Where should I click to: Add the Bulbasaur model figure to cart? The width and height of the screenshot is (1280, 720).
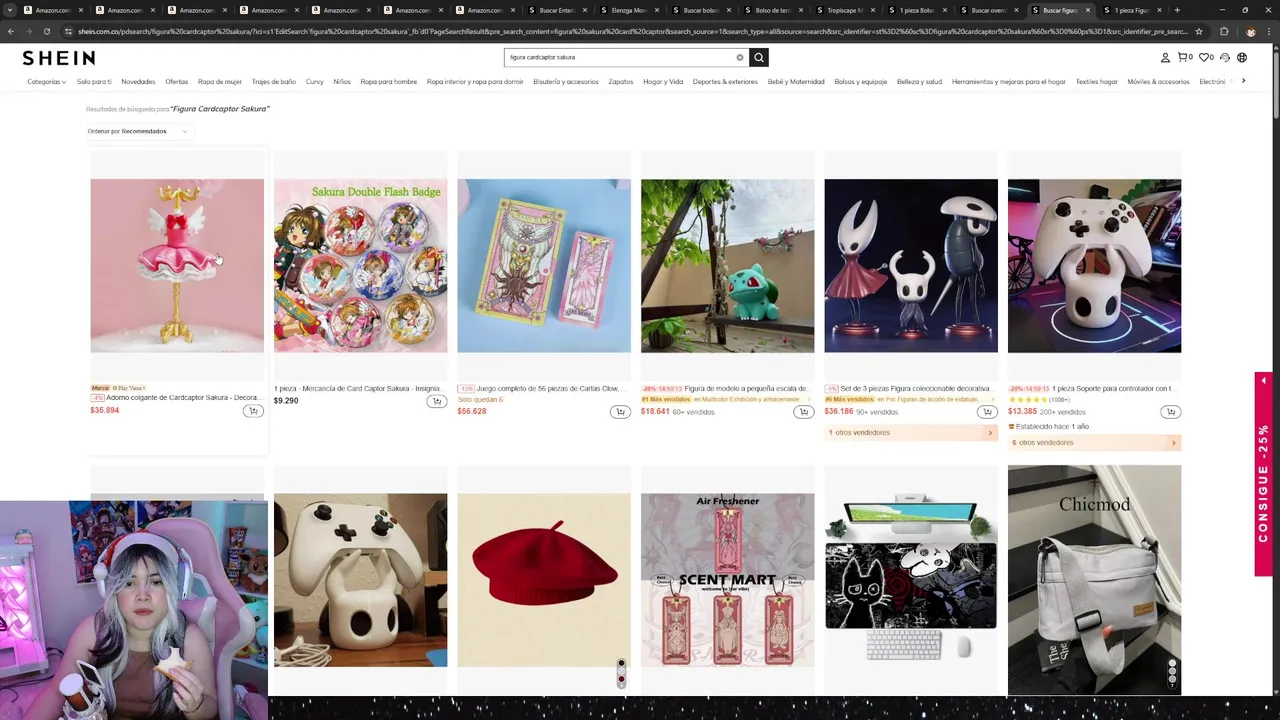pos(804,411)
